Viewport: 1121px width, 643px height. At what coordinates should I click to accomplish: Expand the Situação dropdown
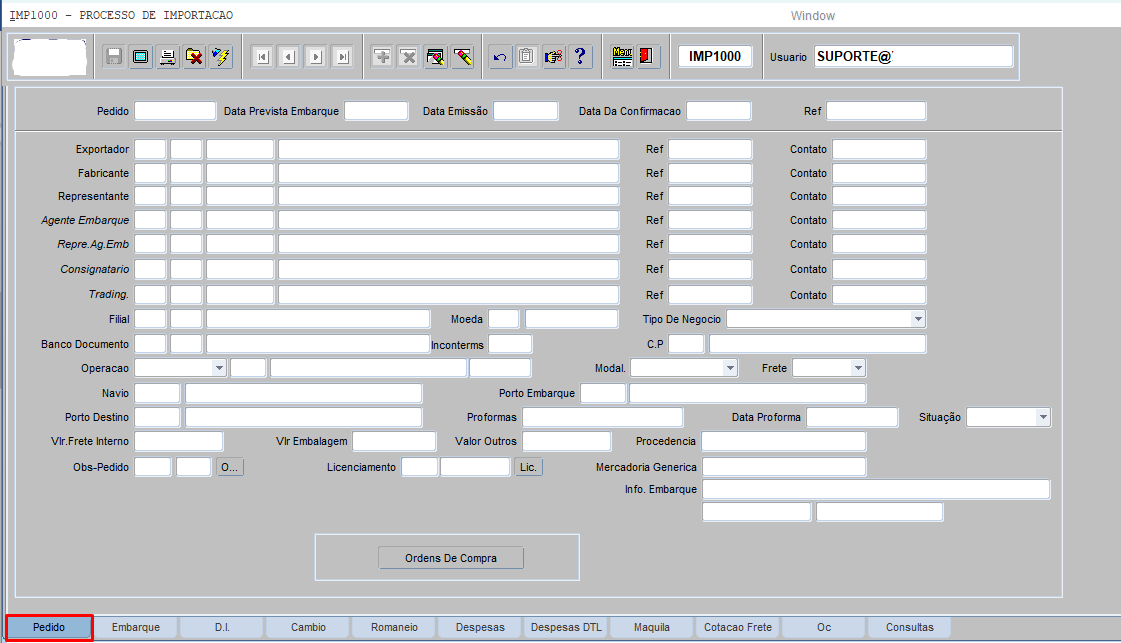1042,417
